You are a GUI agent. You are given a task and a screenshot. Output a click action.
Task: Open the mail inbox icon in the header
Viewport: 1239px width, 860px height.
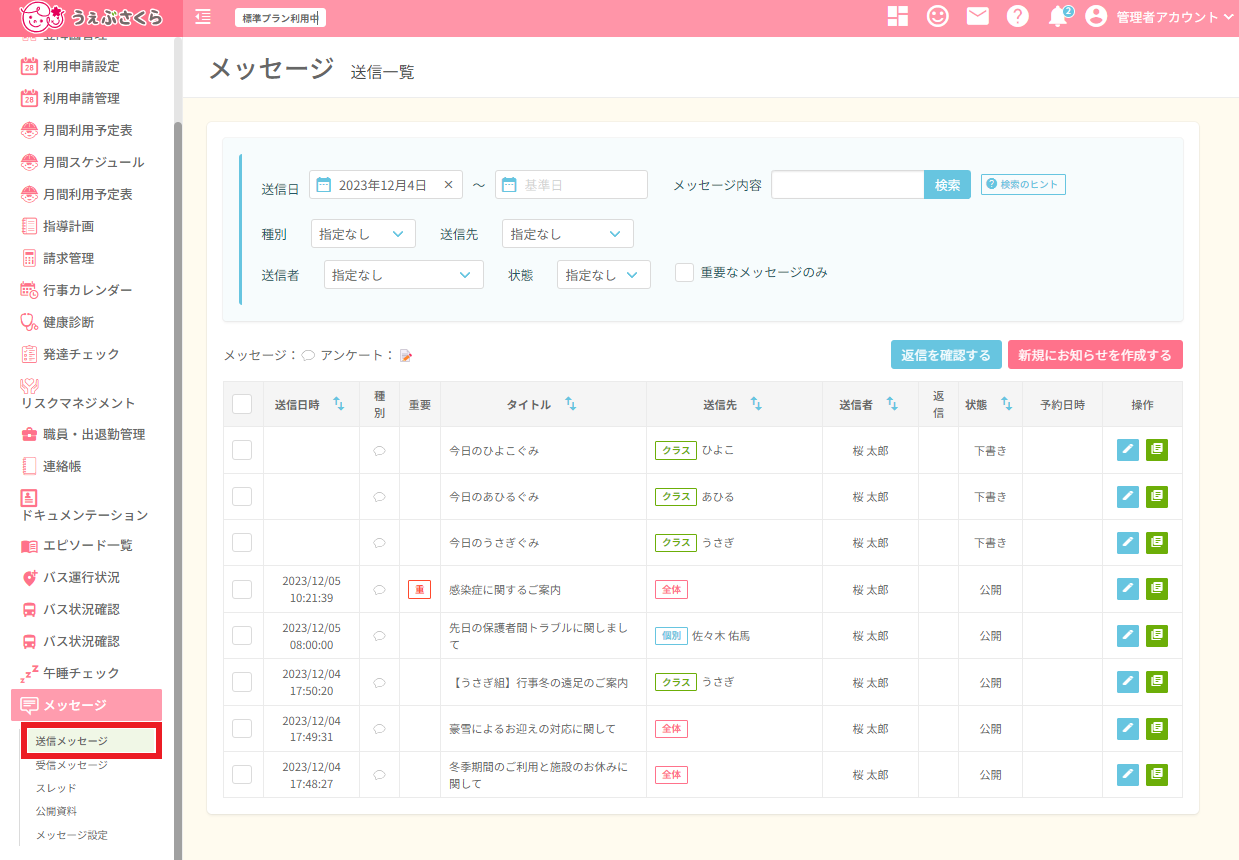click(977, 16)
